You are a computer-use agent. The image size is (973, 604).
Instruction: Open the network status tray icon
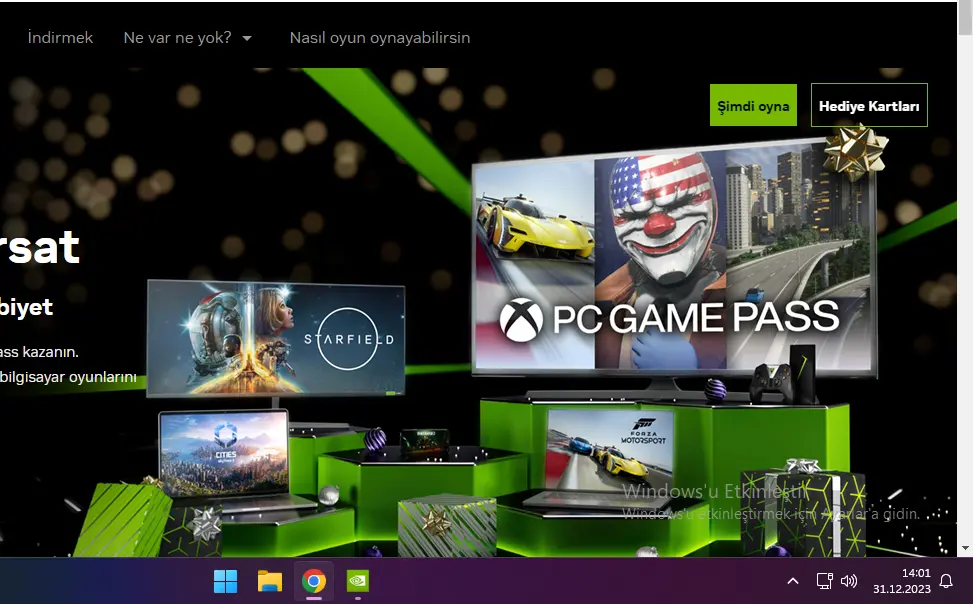824,582
